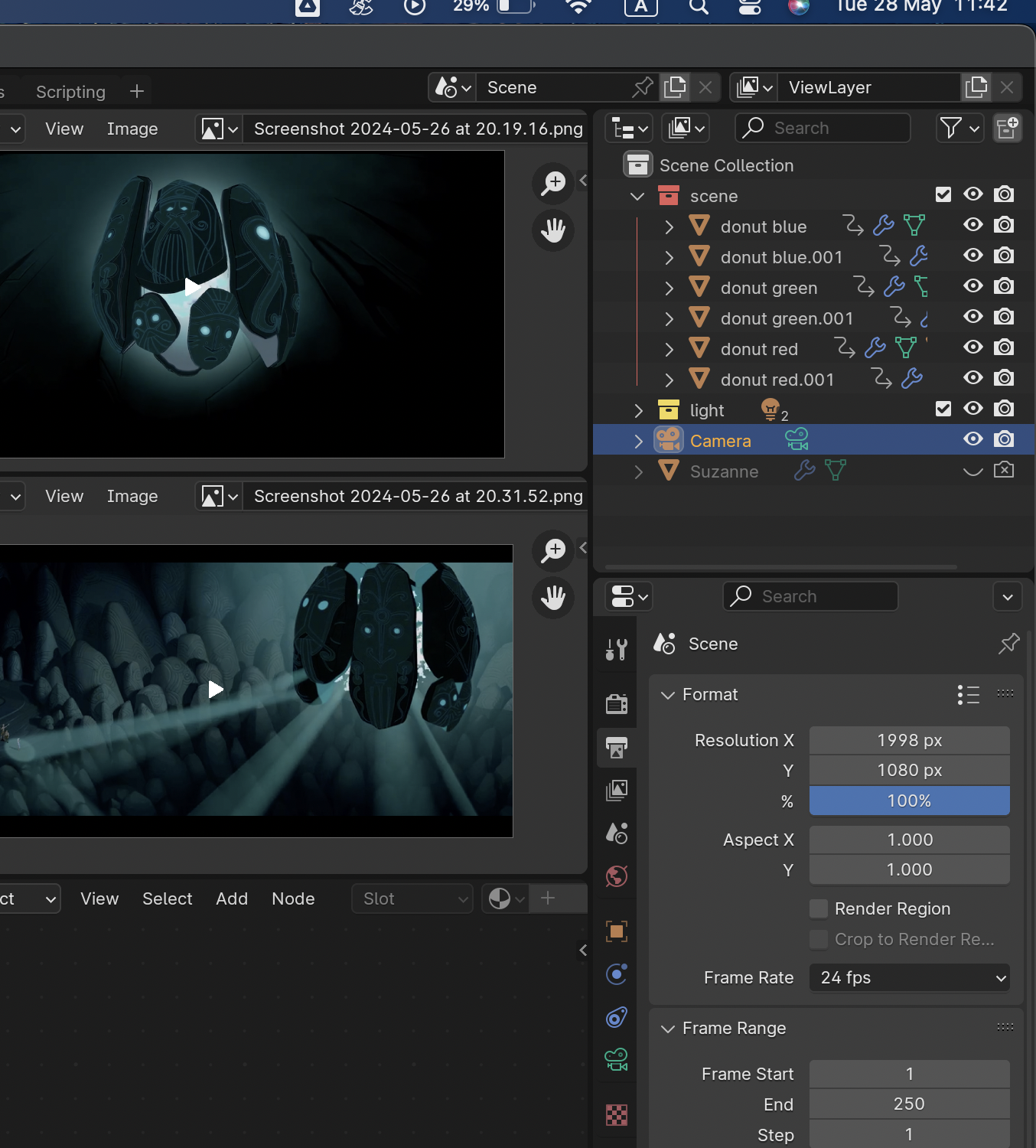Click the modifier wrench icon on donut blue

(x=884, y=225)
